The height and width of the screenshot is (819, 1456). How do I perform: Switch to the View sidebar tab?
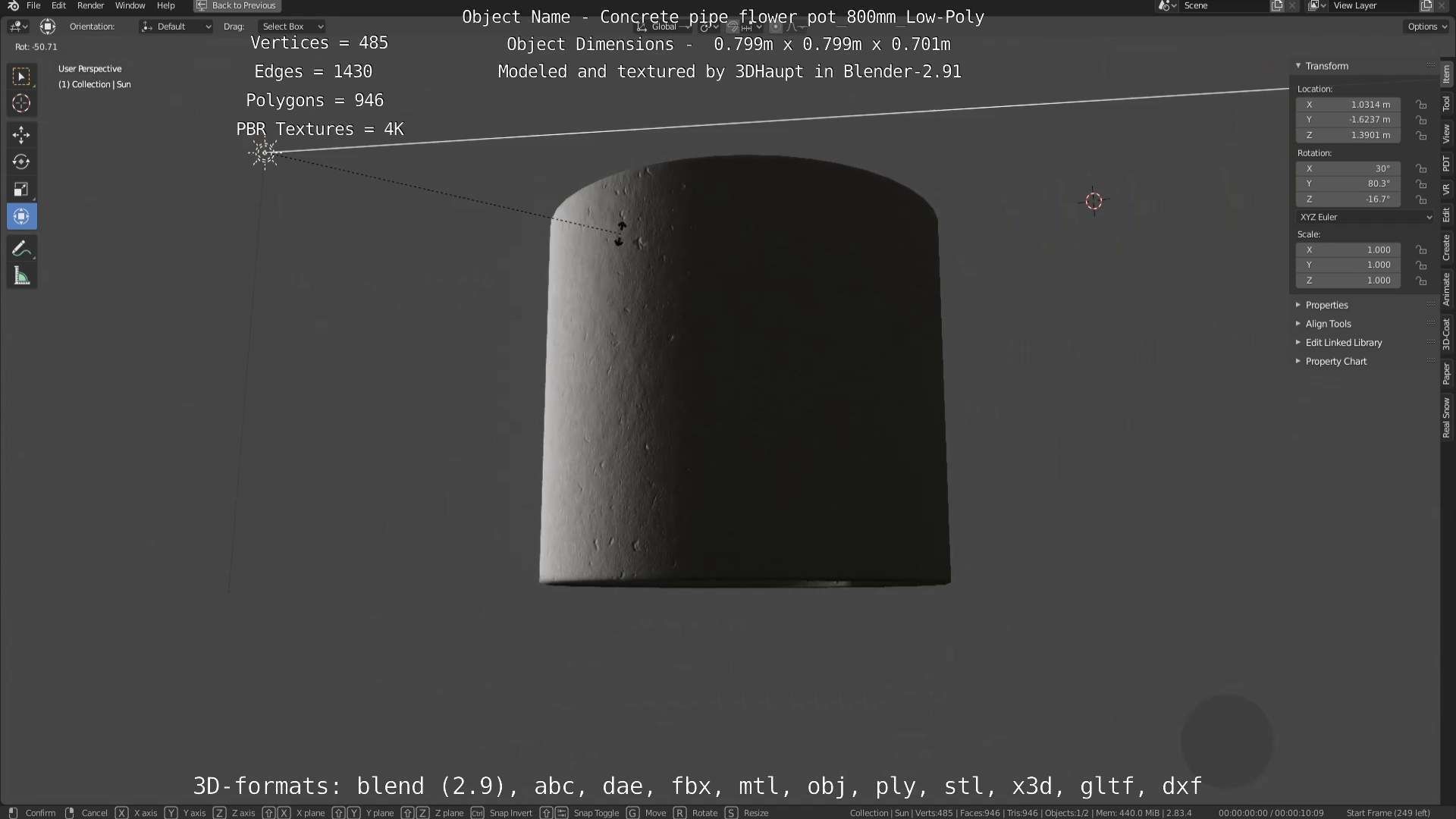point(1447,134)
